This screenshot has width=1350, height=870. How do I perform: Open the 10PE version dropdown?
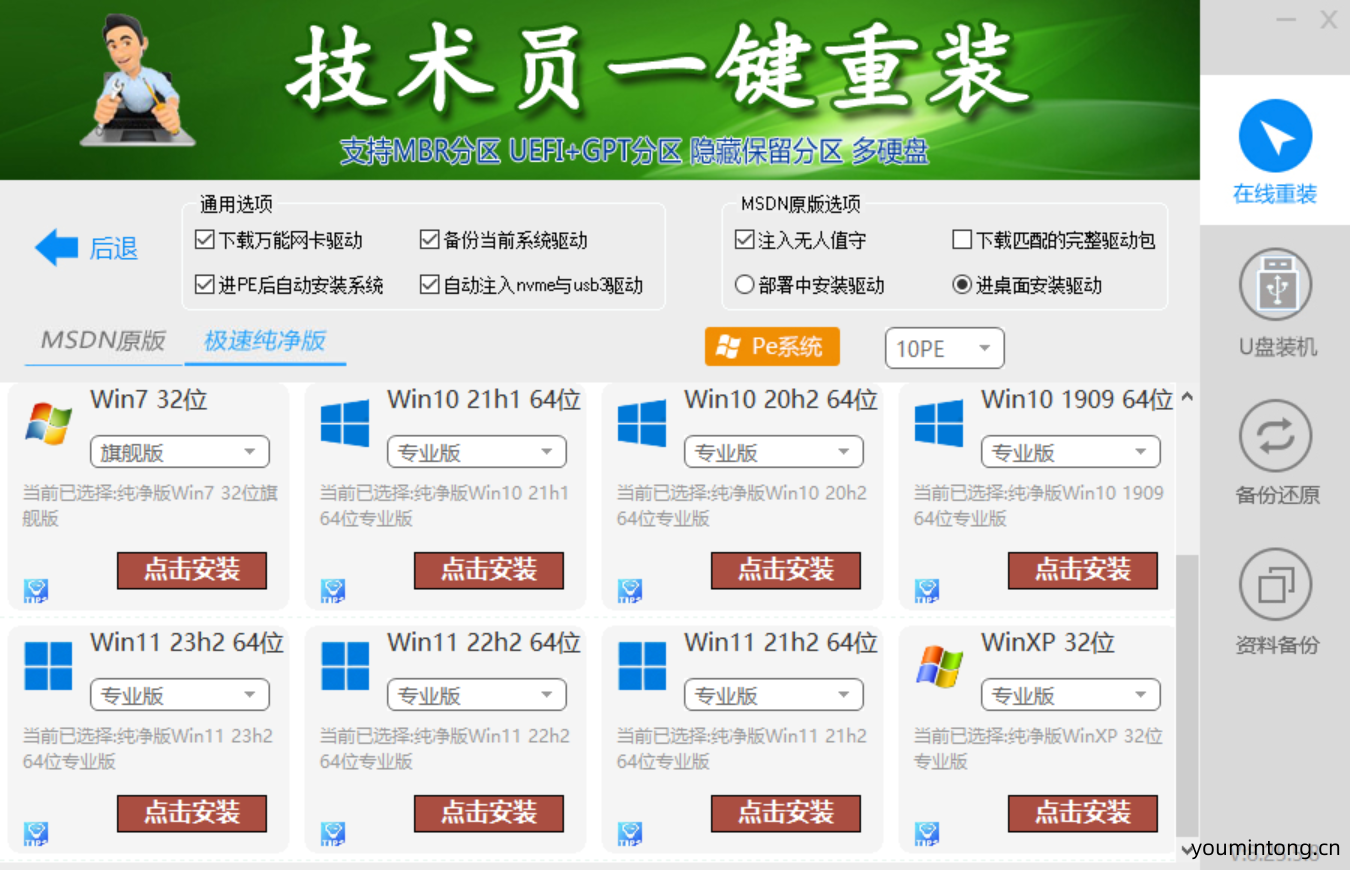click(x=944, y=348)
